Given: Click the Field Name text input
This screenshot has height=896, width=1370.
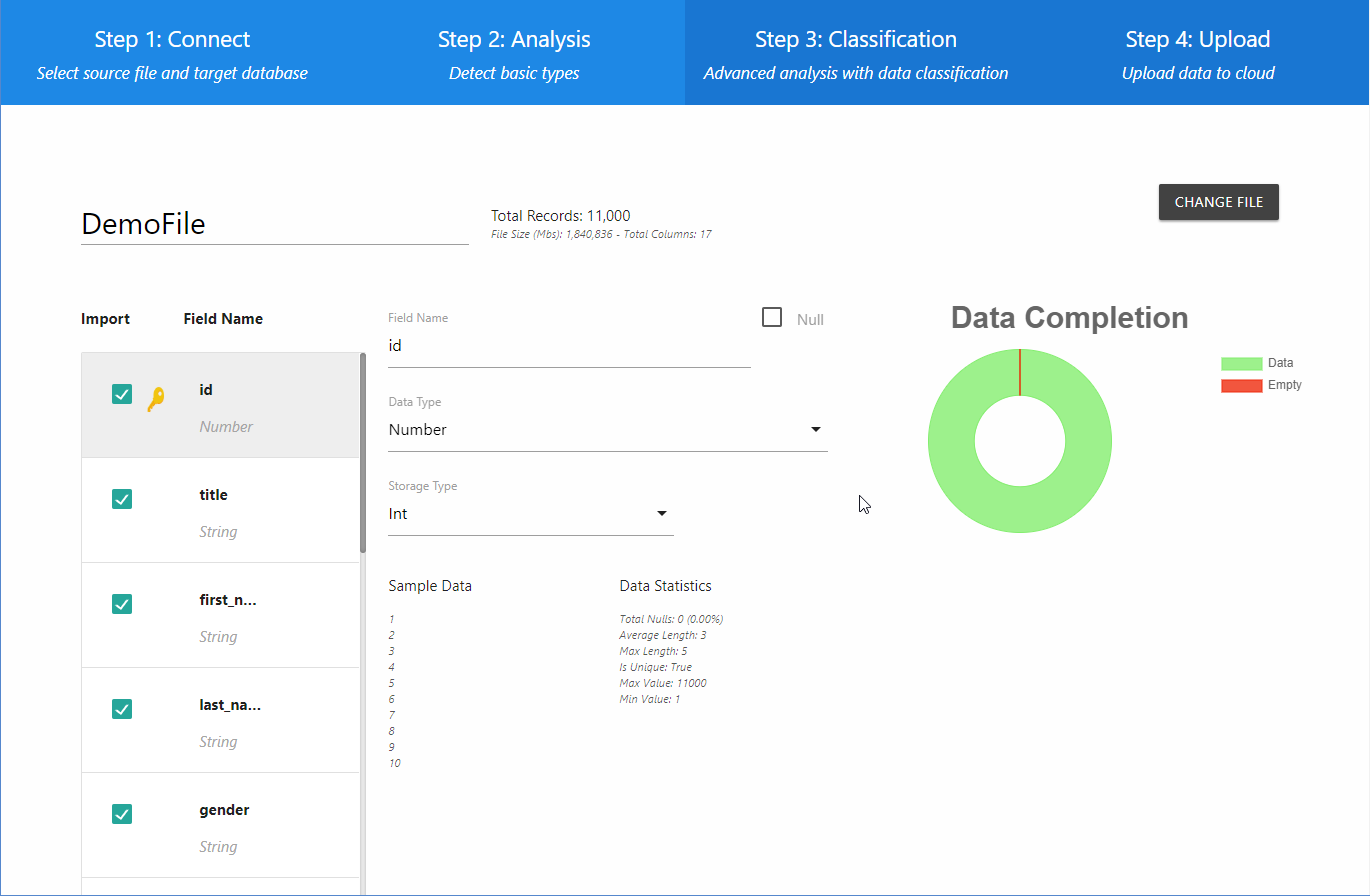Looking at the screenshot, I should coord(569,346).
